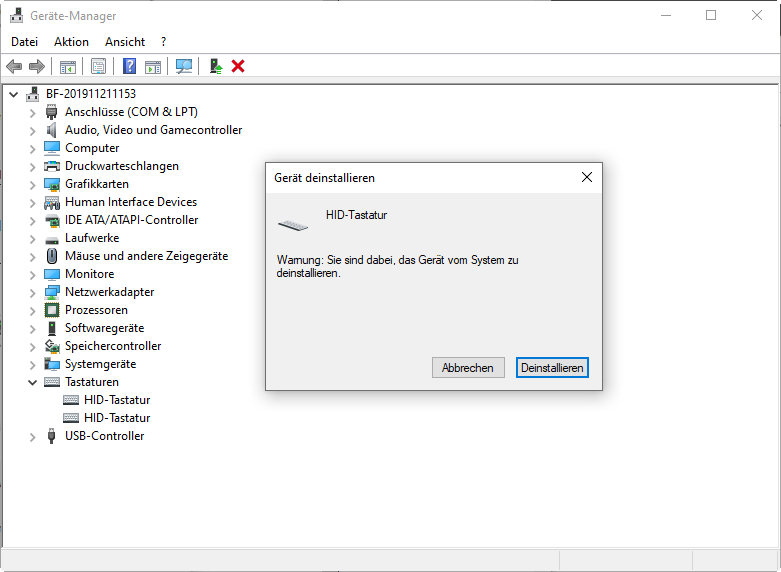Open the ? help menu
781x572 pixels.
pos(163,42)
